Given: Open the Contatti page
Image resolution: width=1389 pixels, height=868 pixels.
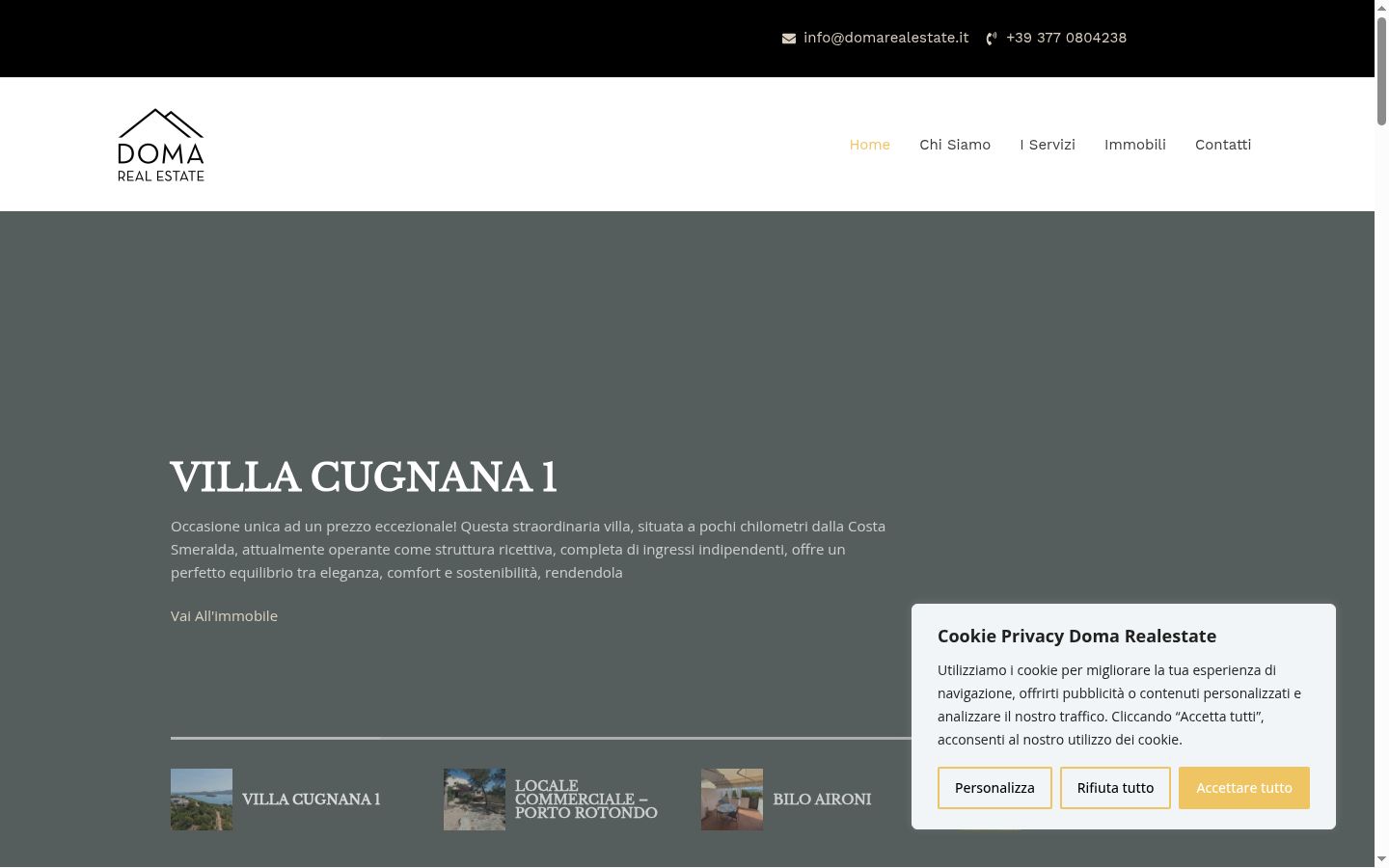Looking at the screenshot, I should [x=1223, y=145].
